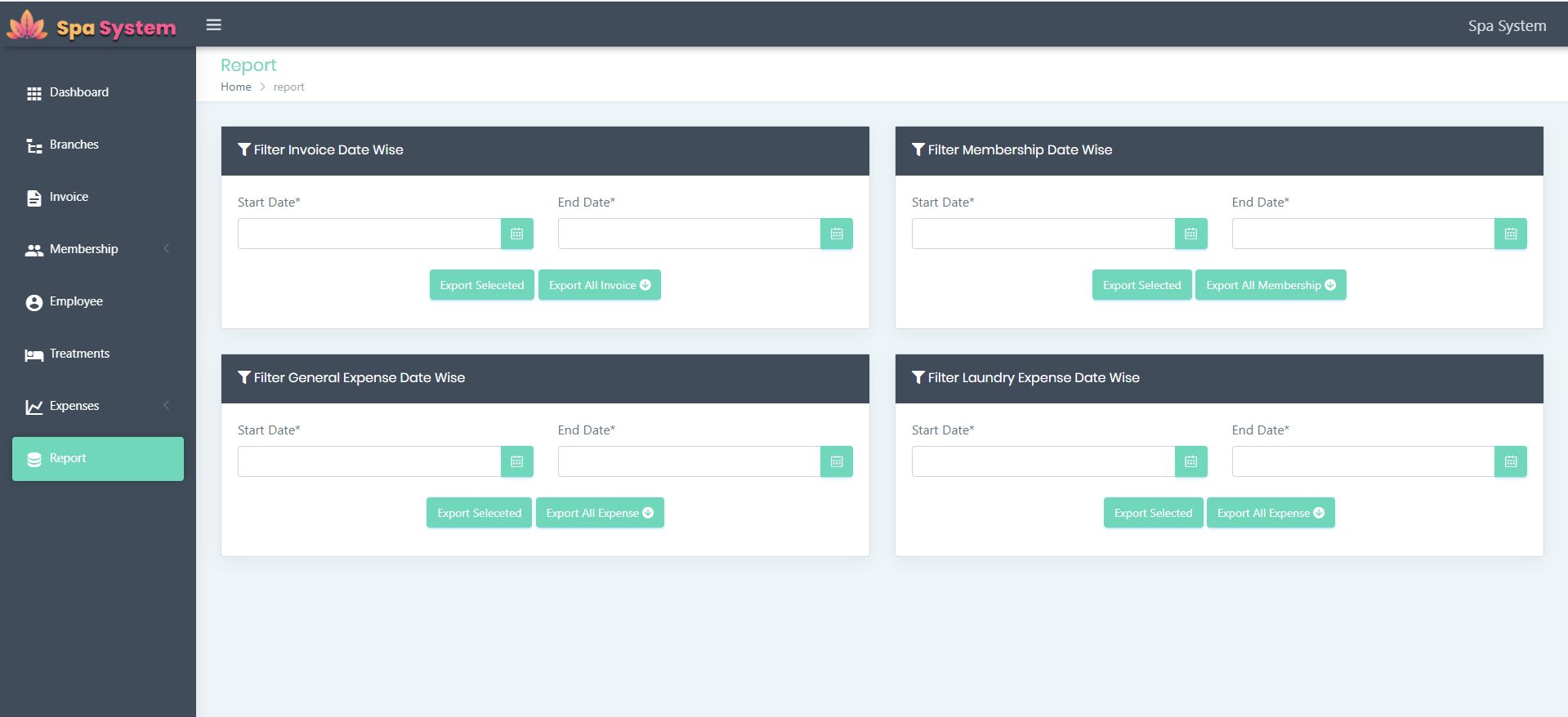This screenshot has width=1568, height=717.
Task: Open calendar for Membership Start Date
Action: pos(1191,234)
